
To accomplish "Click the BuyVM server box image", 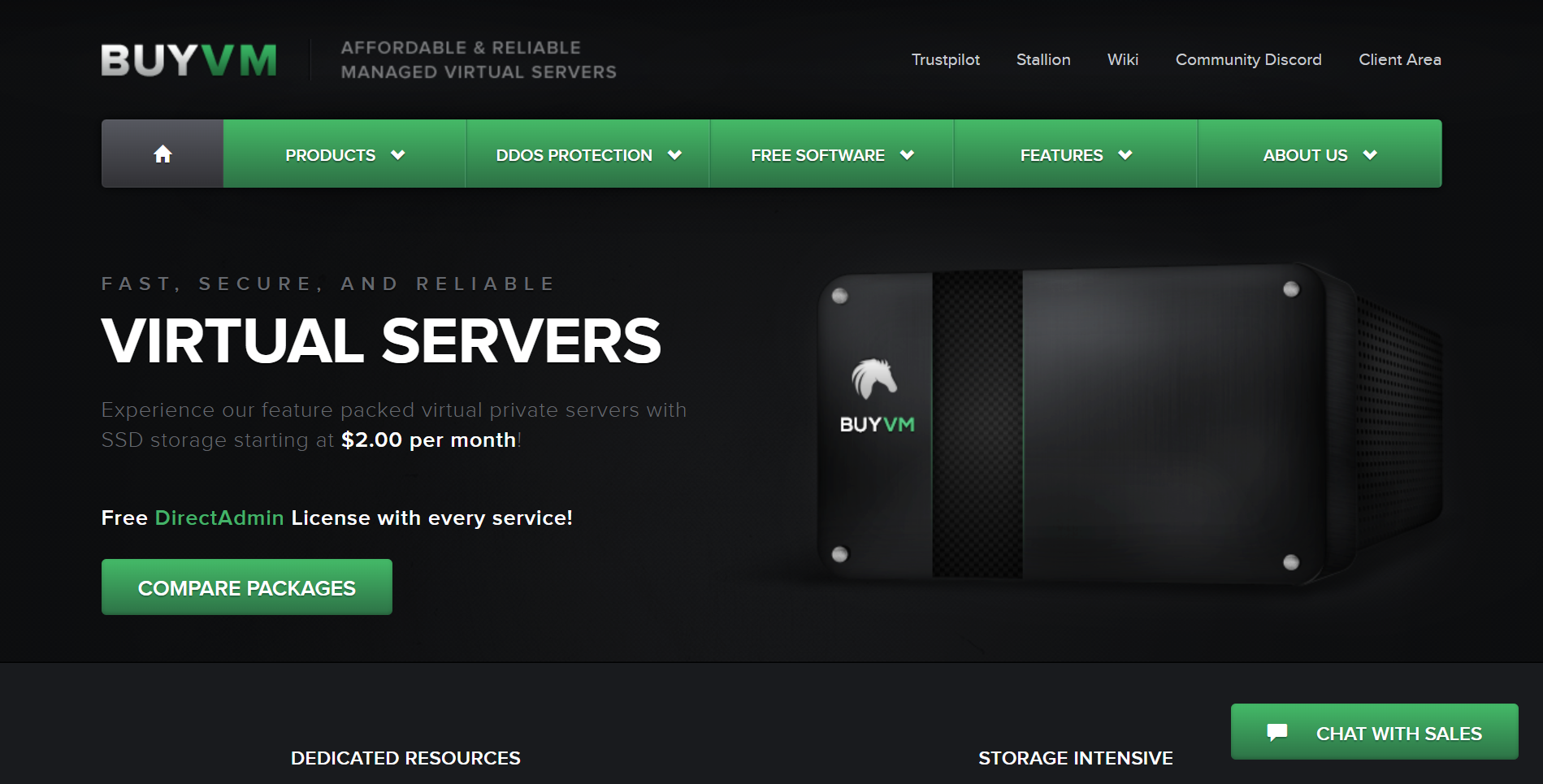I will coord(1129,423).
